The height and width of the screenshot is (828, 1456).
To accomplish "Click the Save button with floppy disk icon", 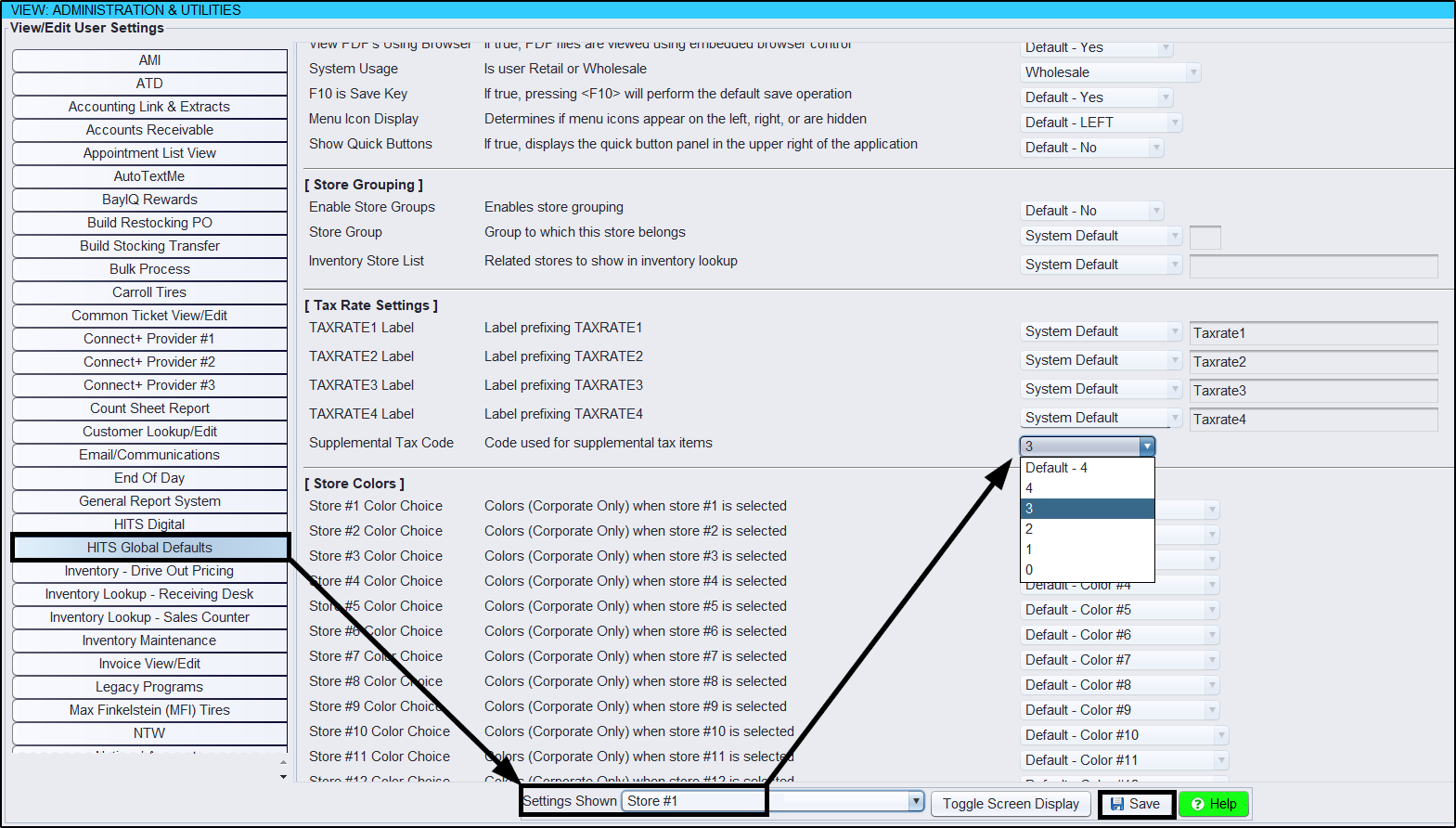I will point(1136,804).
